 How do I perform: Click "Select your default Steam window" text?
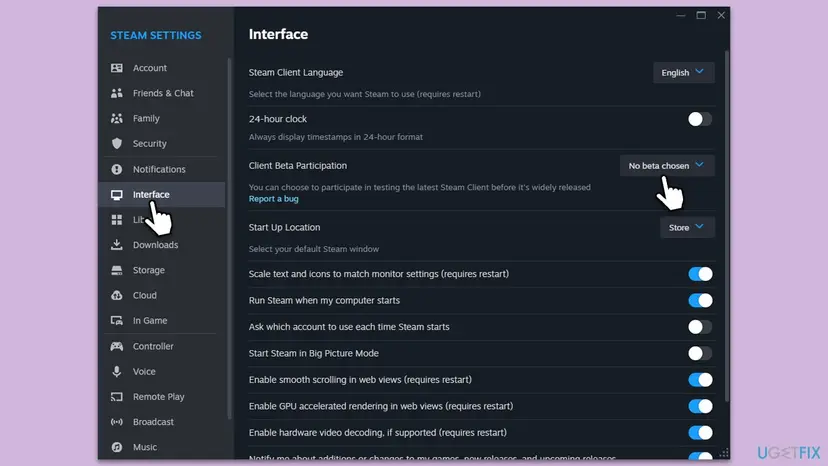pos(314,249)
